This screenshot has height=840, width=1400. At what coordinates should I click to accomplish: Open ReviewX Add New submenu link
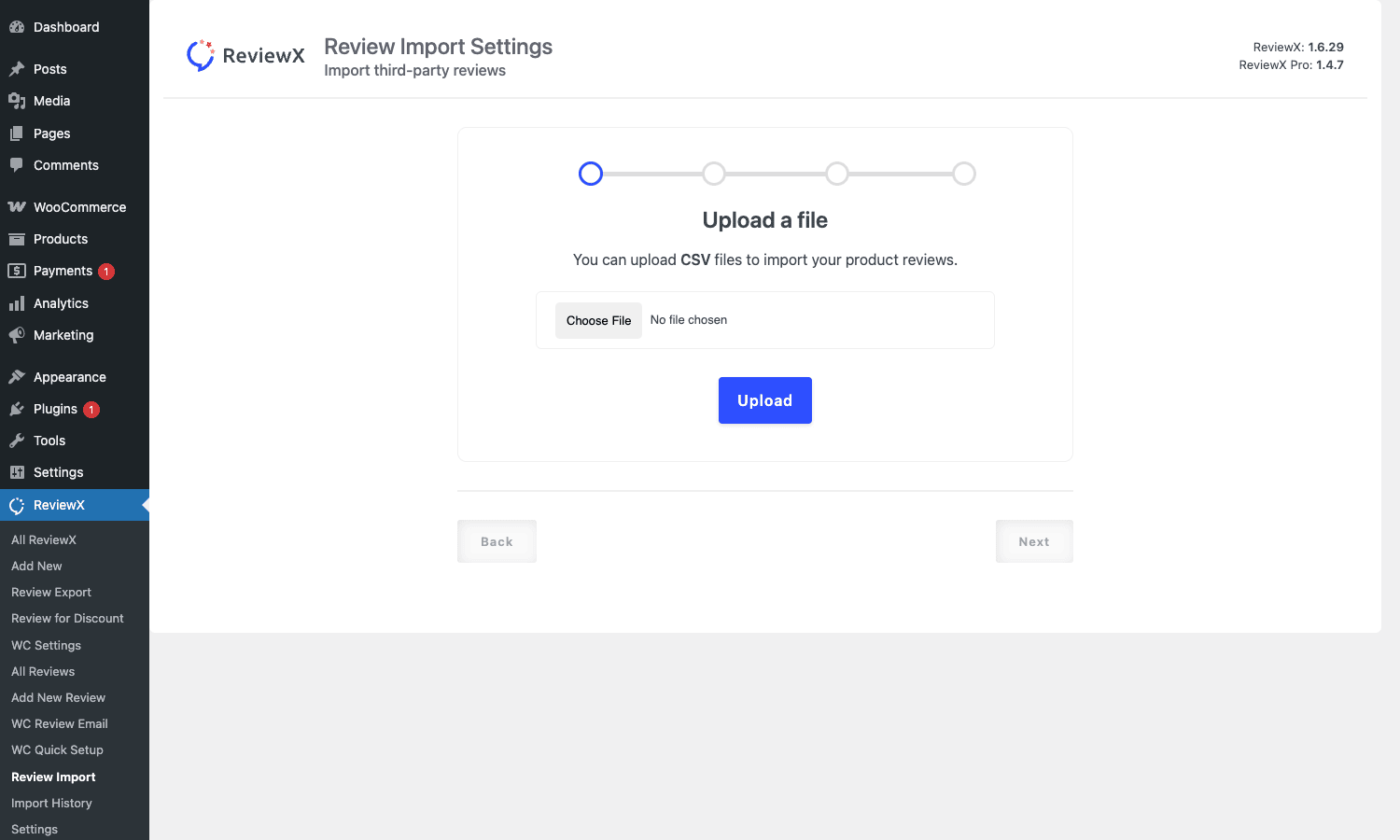[x=36, y=566]
